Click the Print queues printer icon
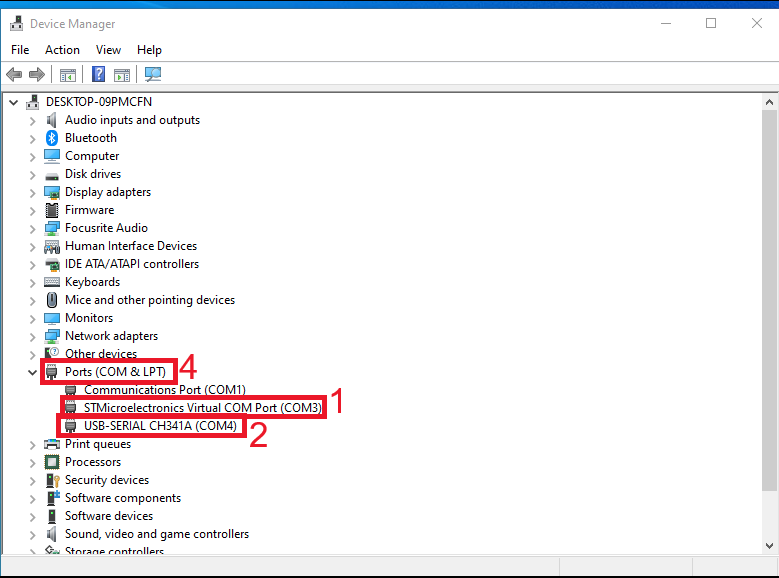This screenshot has width=779, height=578. pyautogui.click(x=52, y=444)
